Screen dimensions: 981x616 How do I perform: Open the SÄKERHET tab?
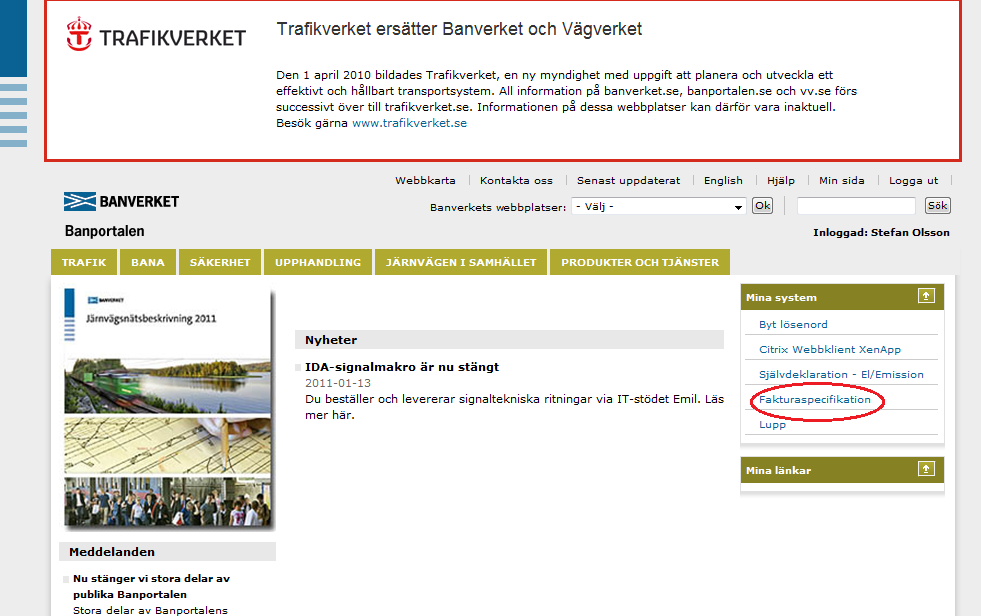[x=220, y=262]
